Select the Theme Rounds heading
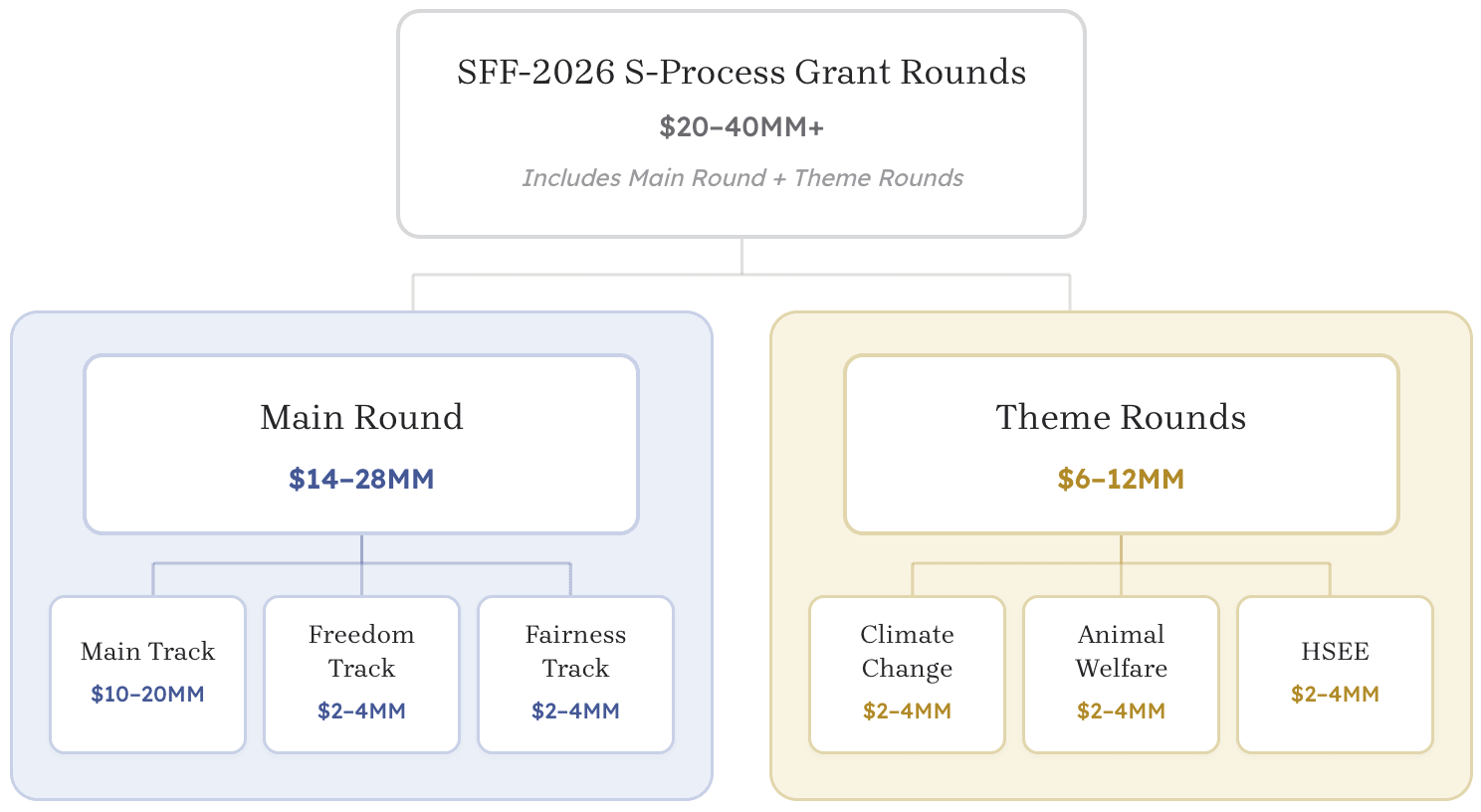Screen dimensions: 1481x812 [x=1121, y=417]
